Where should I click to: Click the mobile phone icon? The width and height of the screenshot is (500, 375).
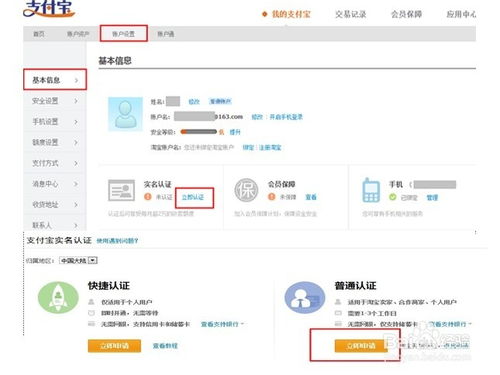[371, 190]
